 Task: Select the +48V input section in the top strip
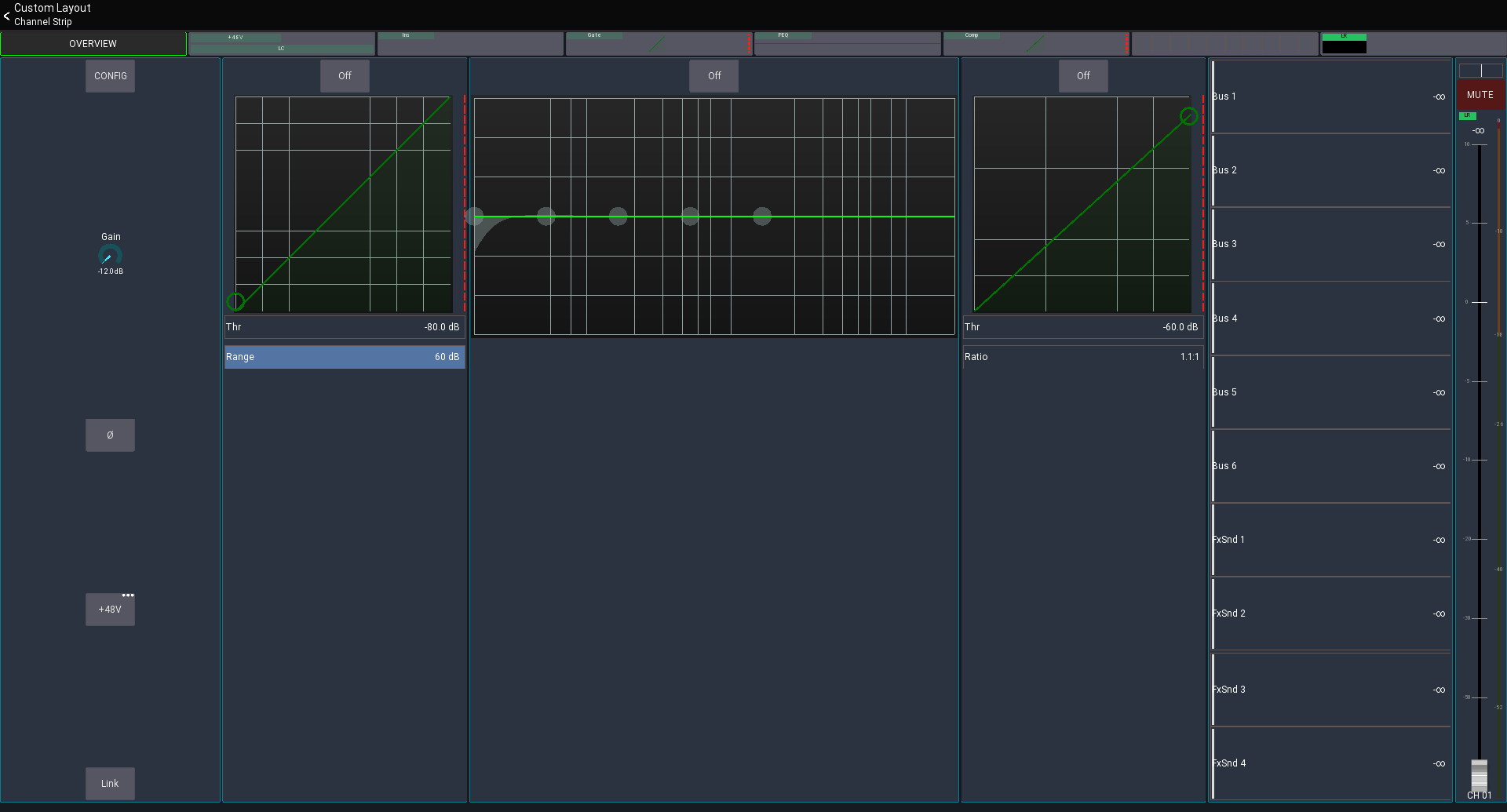pyautogui.click(x=283, y=44)
